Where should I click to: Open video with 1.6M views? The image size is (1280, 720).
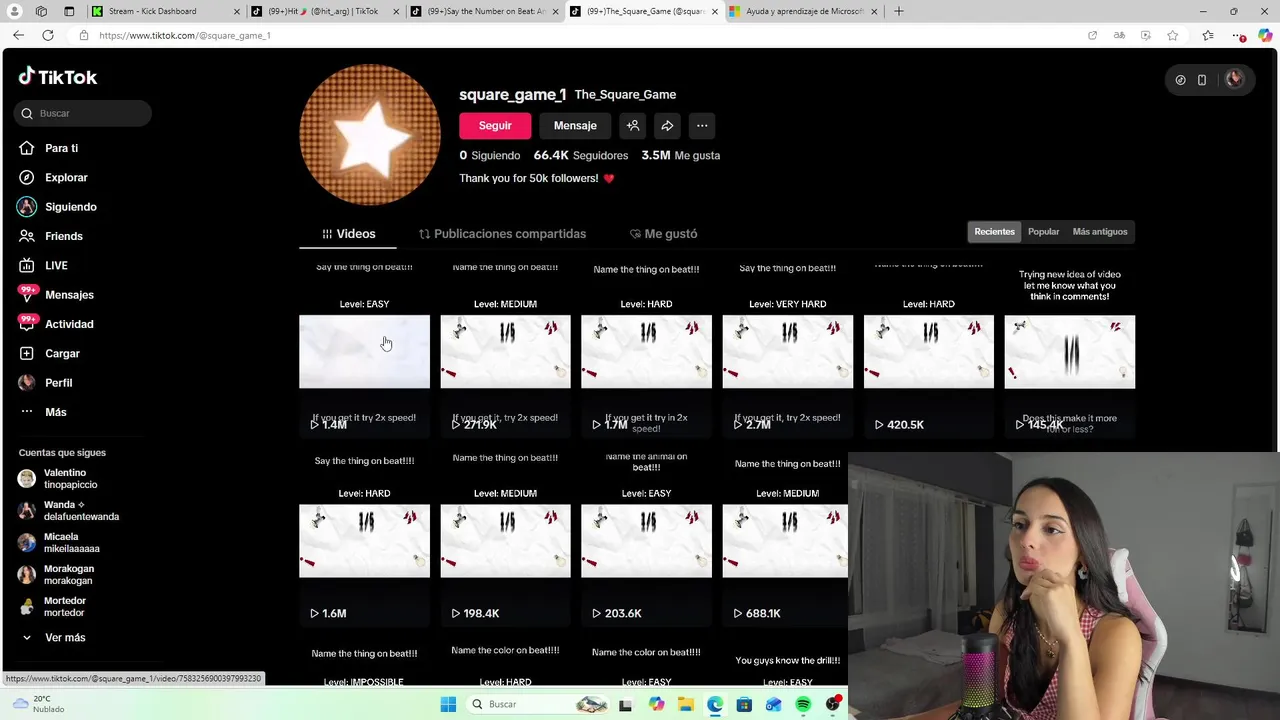pyautogui.click(x=364, y=540)
